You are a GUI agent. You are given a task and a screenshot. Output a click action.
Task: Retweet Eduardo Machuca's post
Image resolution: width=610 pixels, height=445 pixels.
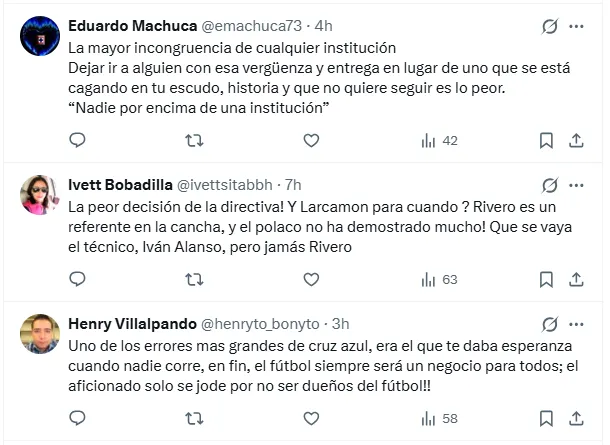pyautogui.click(x=194, y=141)
